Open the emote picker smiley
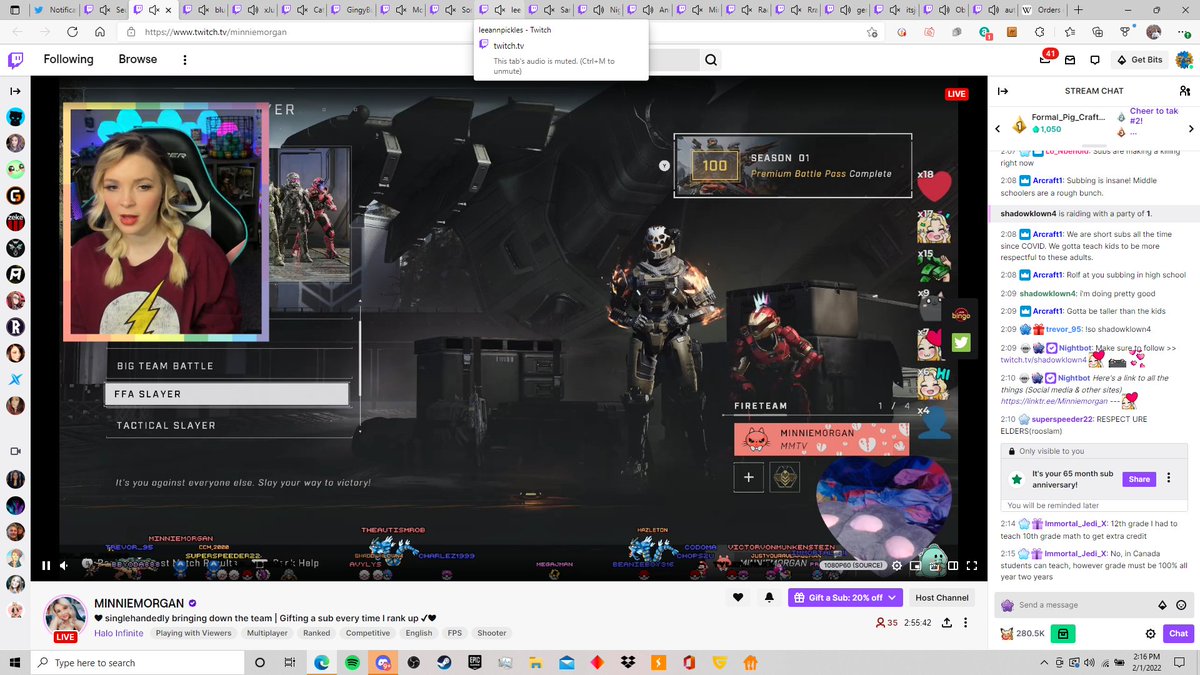The height and width of the screenshot is (675, 1200). click(x=1181, y=605)
